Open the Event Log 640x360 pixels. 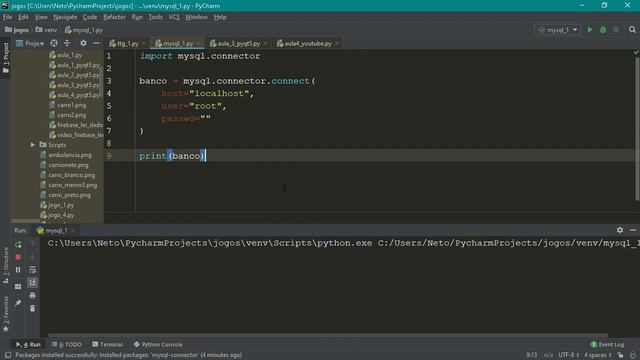[x=607, y=344]
